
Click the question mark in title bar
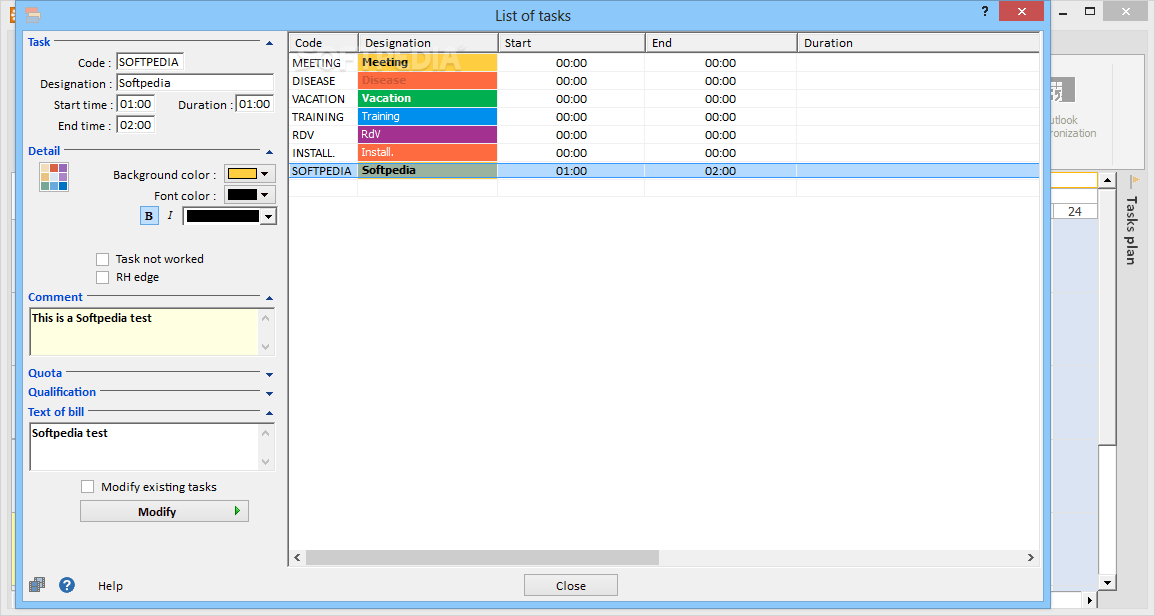(985, 11)
